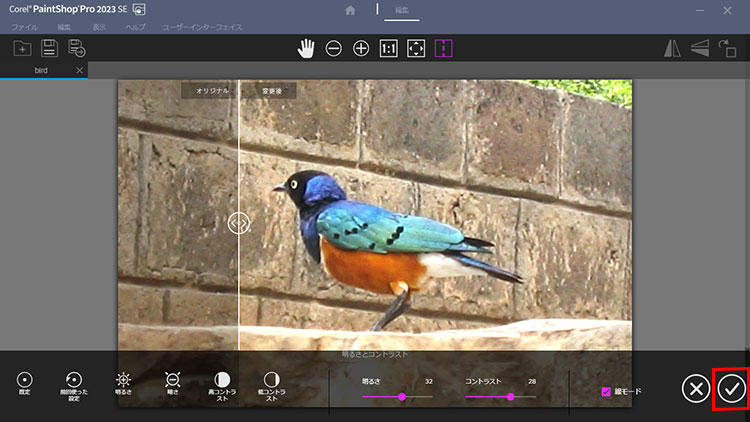Select the low contrast preset

271,381
